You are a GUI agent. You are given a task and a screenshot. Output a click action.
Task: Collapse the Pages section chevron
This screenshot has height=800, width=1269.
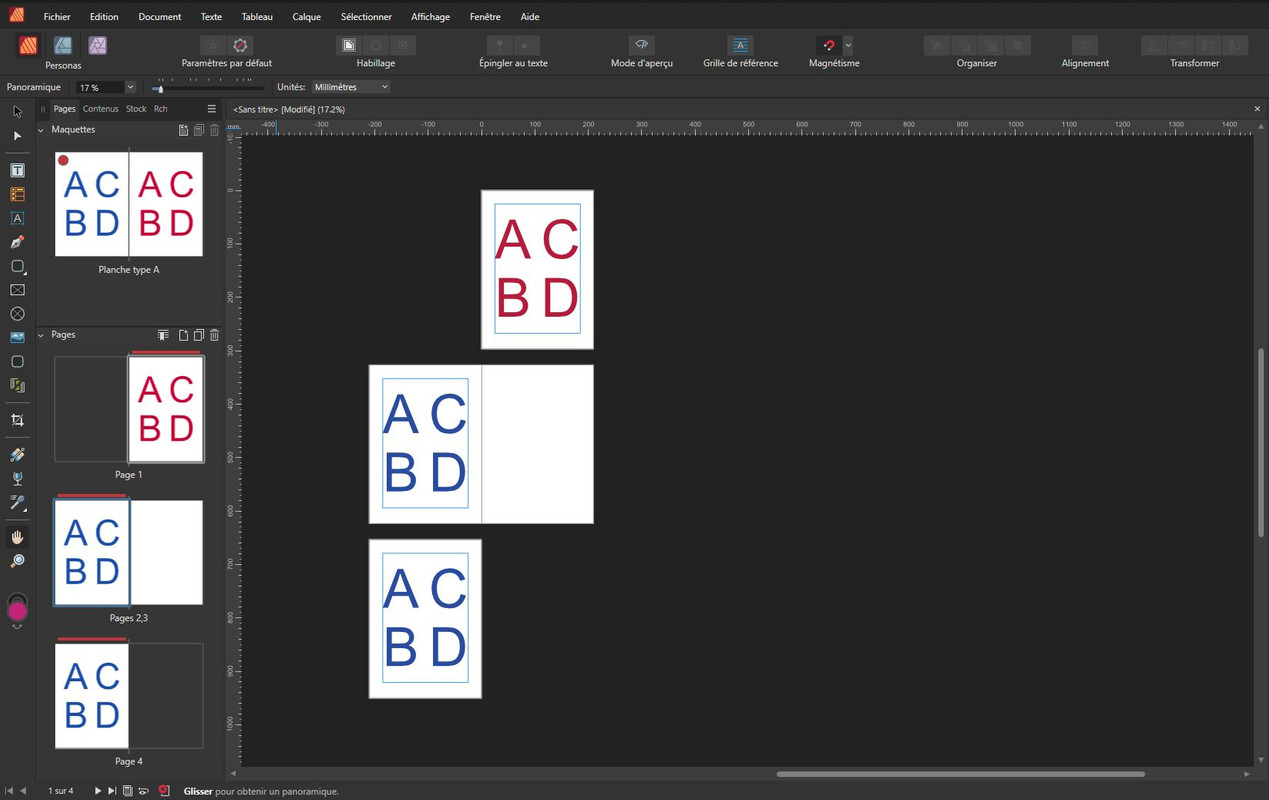point(41,335)
